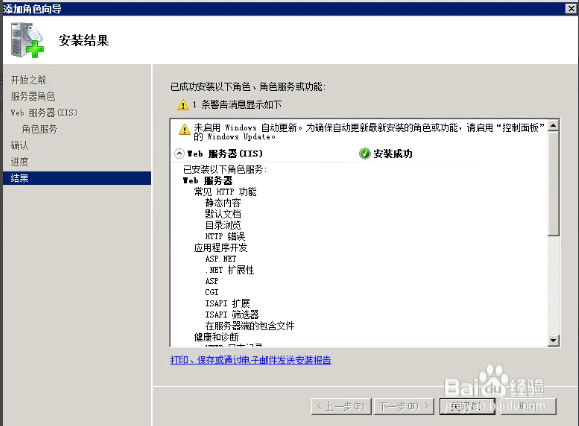Image resolution: width=579 pixels, height=426 pixels.
Task: Click the 静态内容 entry
Action: click(x=223, y=203)
